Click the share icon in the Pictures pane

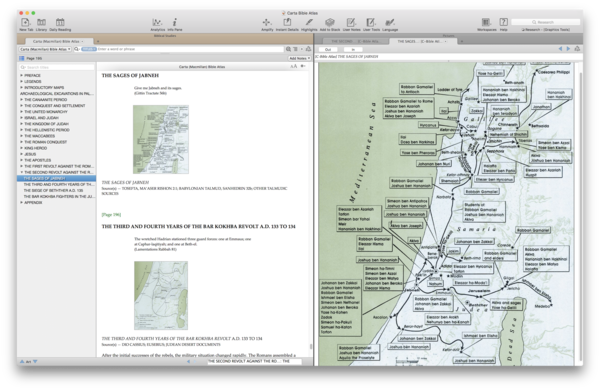pos(577,49)
